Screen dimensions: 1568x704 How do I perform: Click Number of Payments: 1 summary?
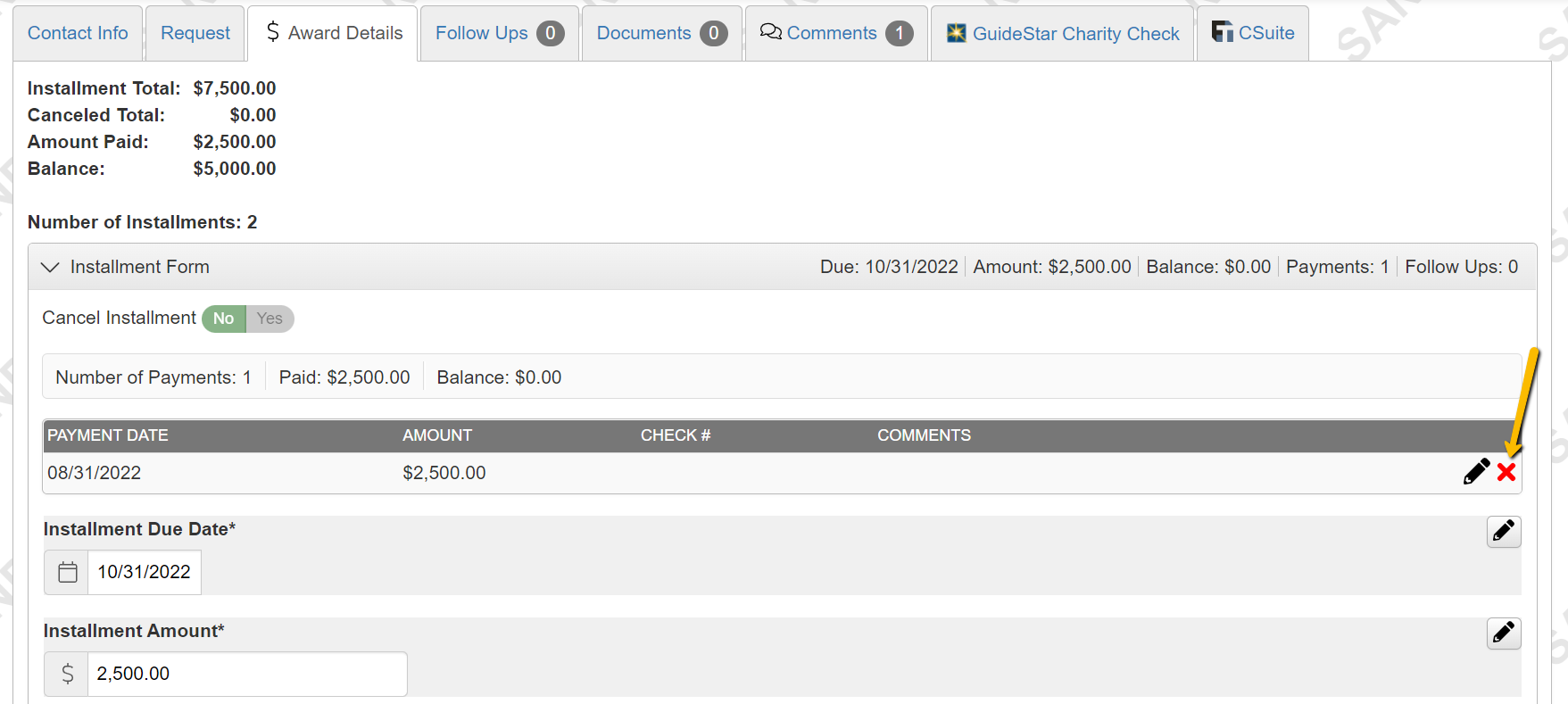(153, 377)
